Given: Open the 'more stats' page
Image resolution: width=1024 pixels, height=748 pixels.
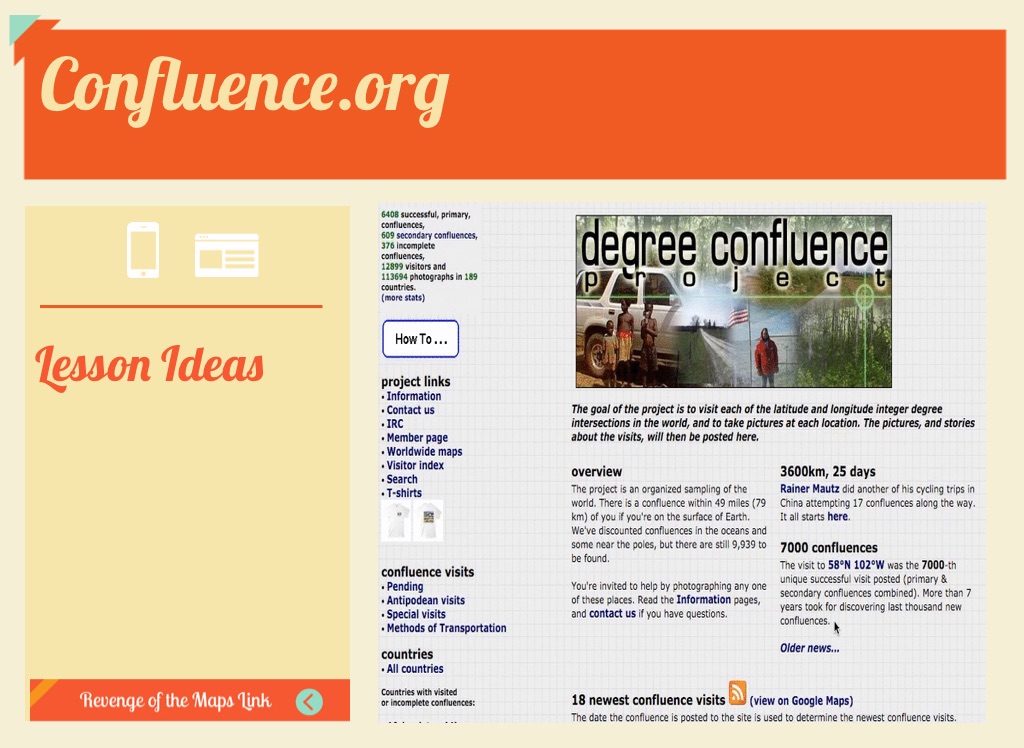Looking at the screenshot, I should [402, 297].
